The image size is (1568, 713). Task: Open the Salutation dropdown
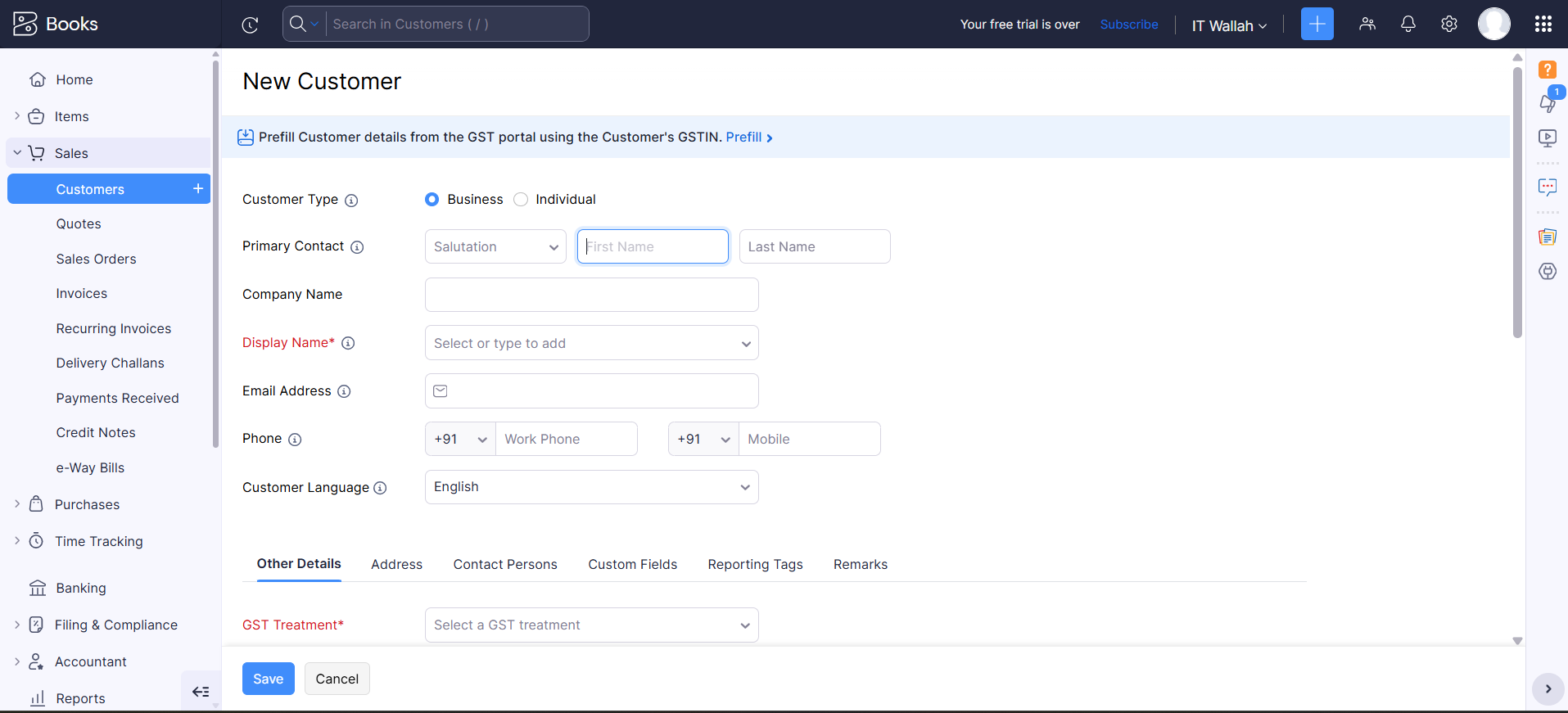pos(495,246)
